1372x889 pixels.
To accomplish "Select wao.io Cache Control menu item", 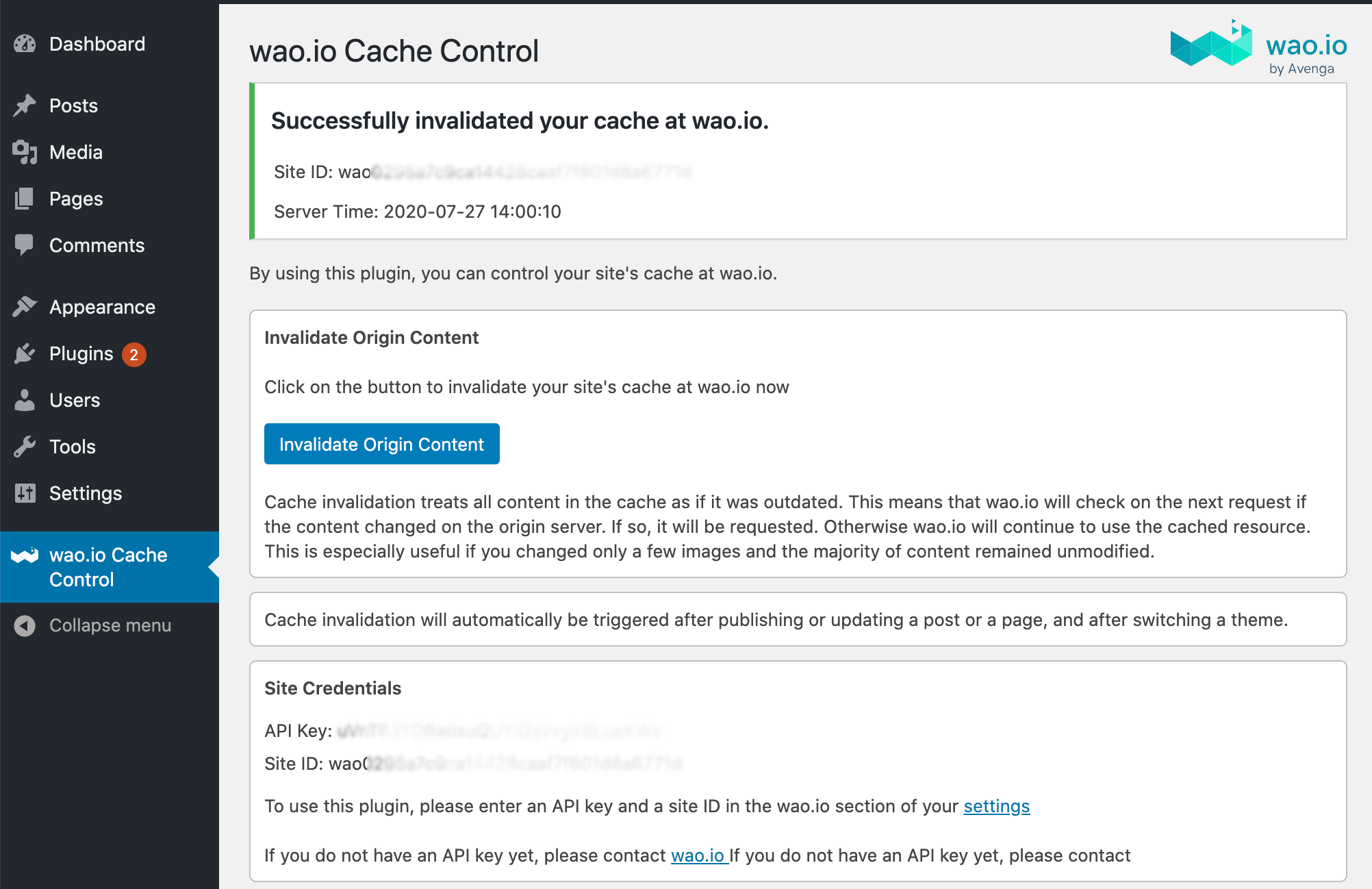I will tap(110, 567).
